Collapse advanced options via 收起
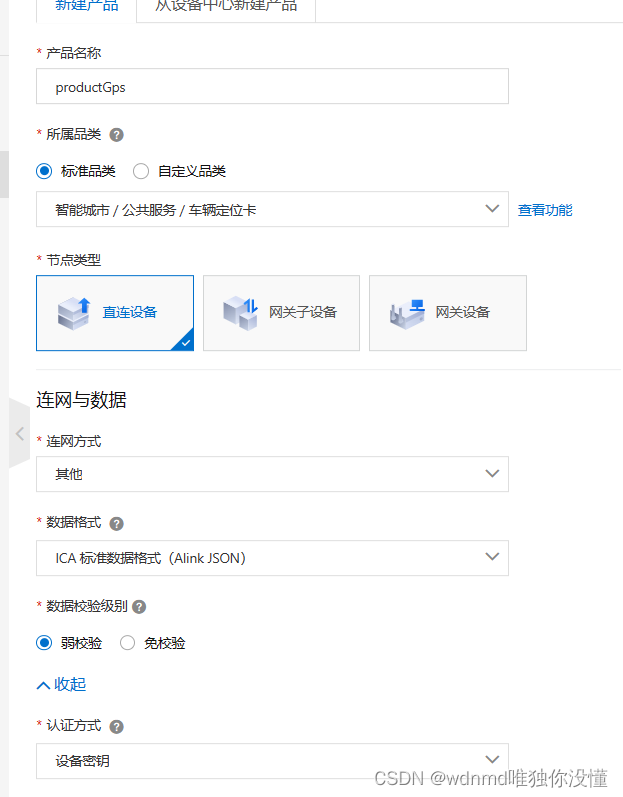623x797 pixels. pos(61,685)
